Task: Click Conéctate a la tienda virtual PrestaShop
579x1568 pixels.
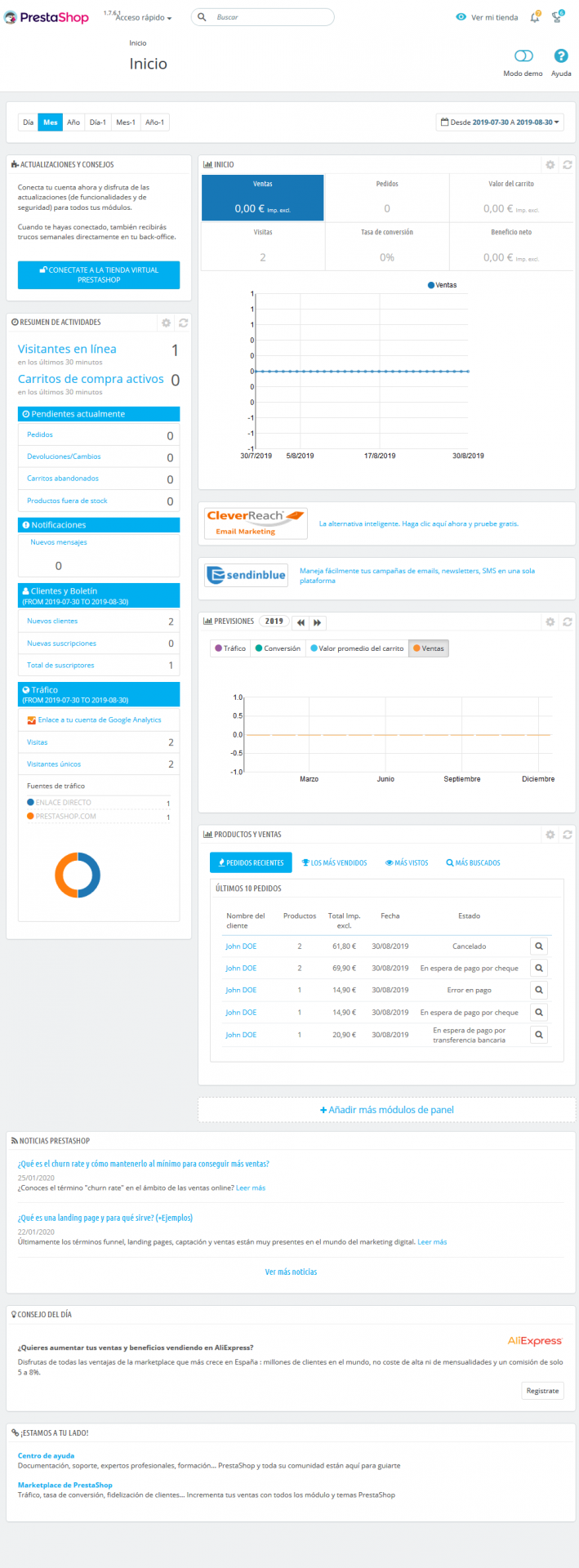Action: click(x=99, y=275)
